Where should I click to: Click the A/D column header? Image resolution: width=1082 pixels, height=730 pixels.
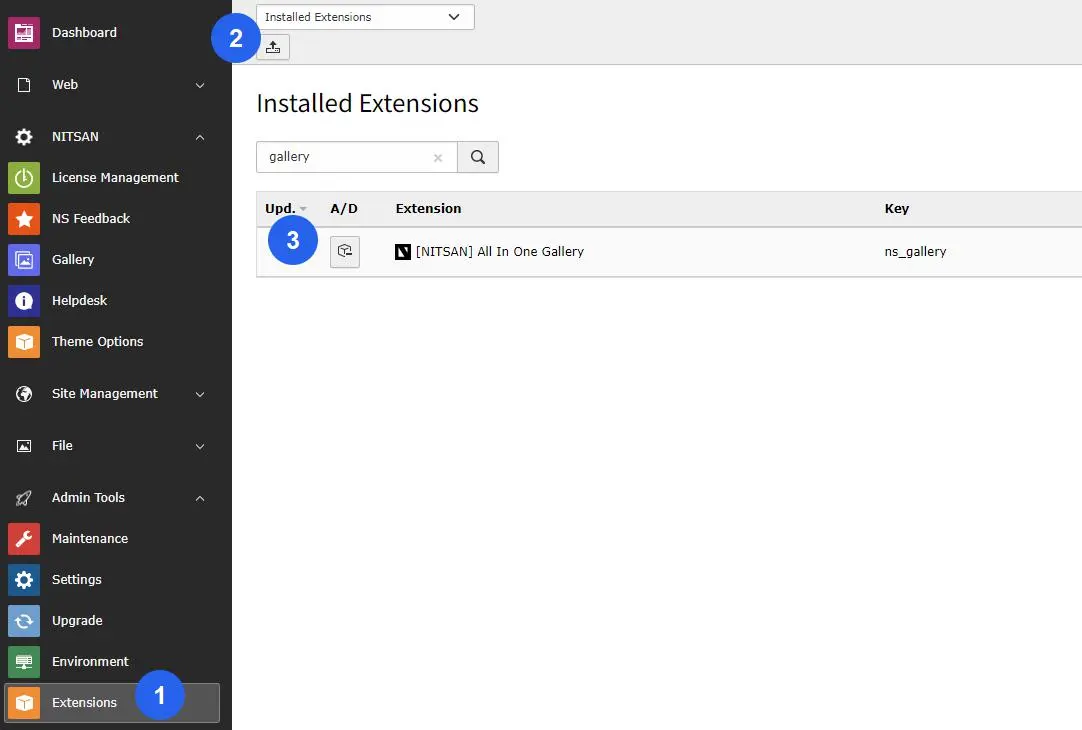coord(344,208)
